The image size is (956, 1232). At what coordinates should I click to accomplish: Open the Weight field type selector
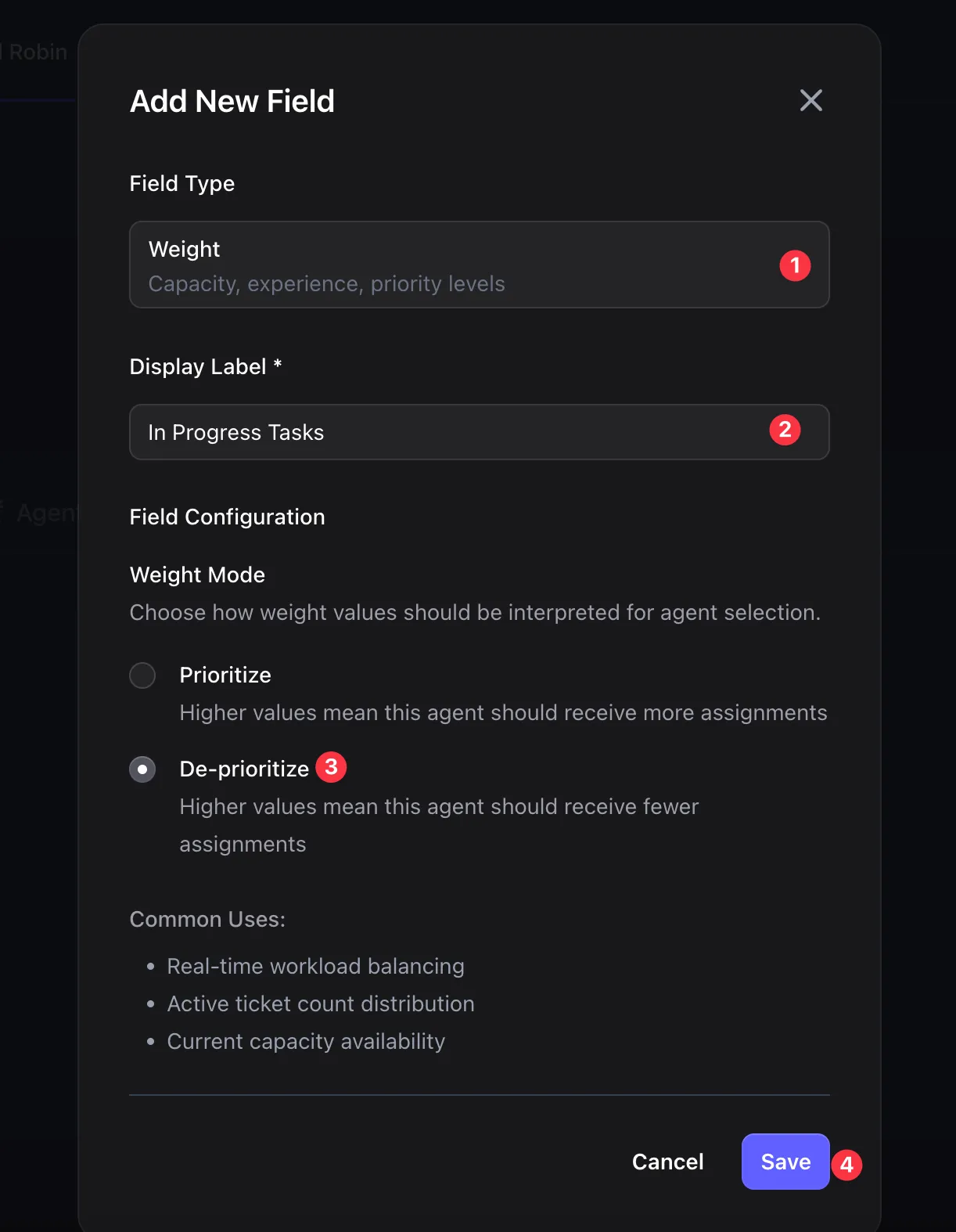point(480,265)
